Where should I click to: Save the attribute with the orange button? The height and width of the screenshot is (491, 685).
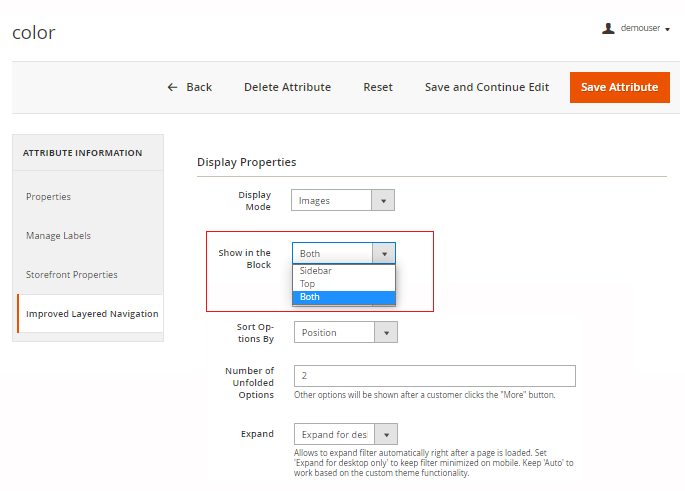tap(619, 87)
